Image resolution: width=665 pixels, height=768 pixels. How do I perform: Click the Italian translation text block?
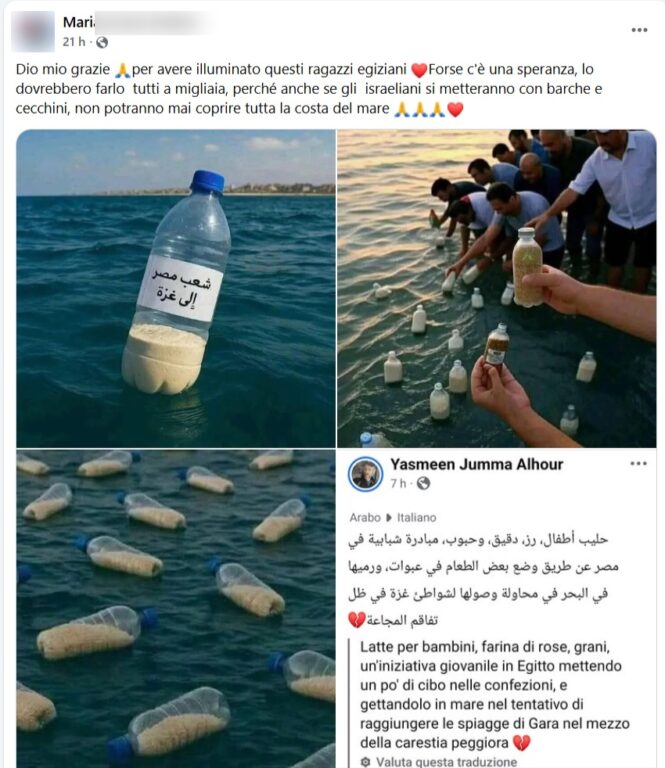coord(495,695)
